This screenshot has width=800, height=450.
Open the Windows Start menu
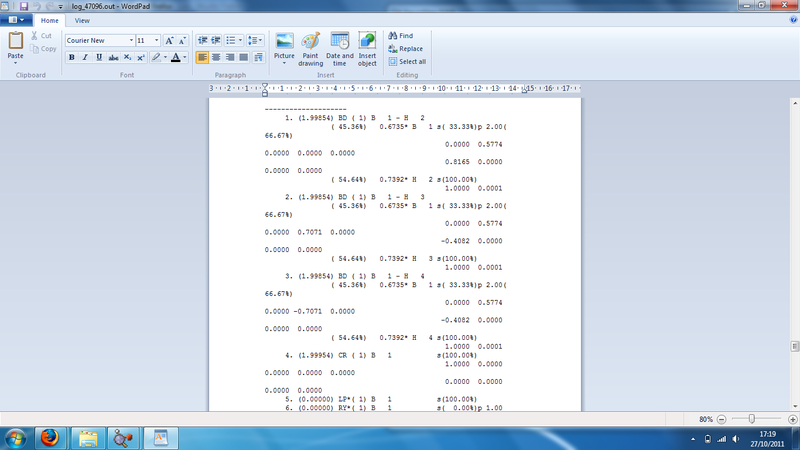pyautogui.click(x=16, y=438)
